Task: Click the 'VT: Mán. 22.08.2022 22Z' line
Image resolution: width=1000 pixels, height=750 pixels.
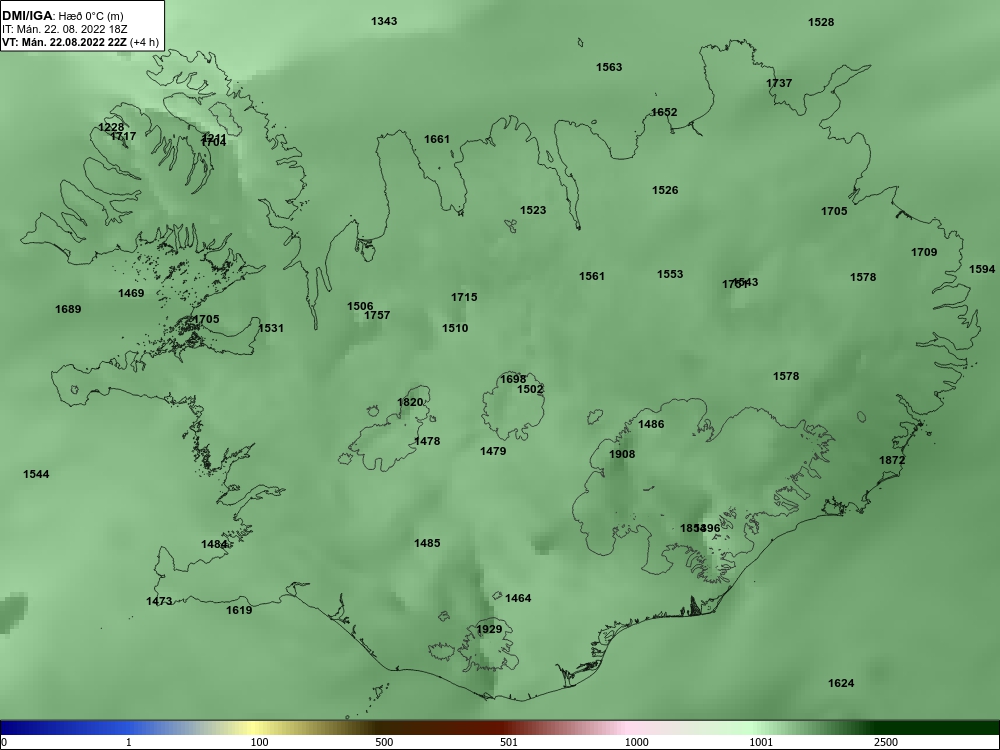Action: coord(64,42)
